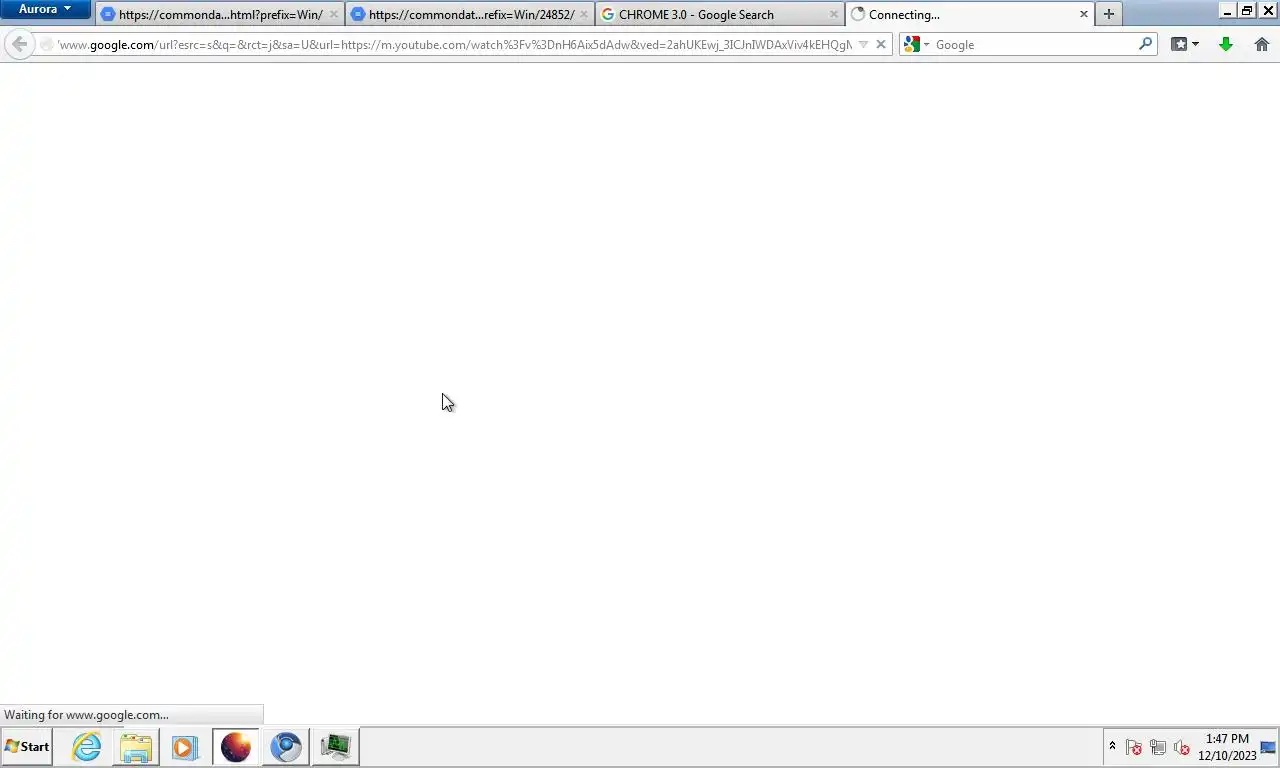The image size is (1280, 768).
Task: Open the search engine selector dropdown
Action: [917, 44]
